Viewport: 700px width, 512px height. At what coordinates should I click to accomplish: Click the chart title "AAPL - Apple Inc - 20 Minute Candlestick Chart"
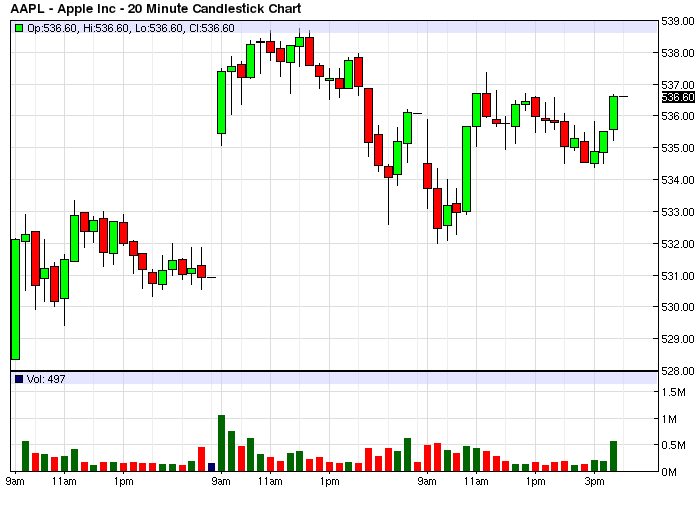tap(156, 8)
